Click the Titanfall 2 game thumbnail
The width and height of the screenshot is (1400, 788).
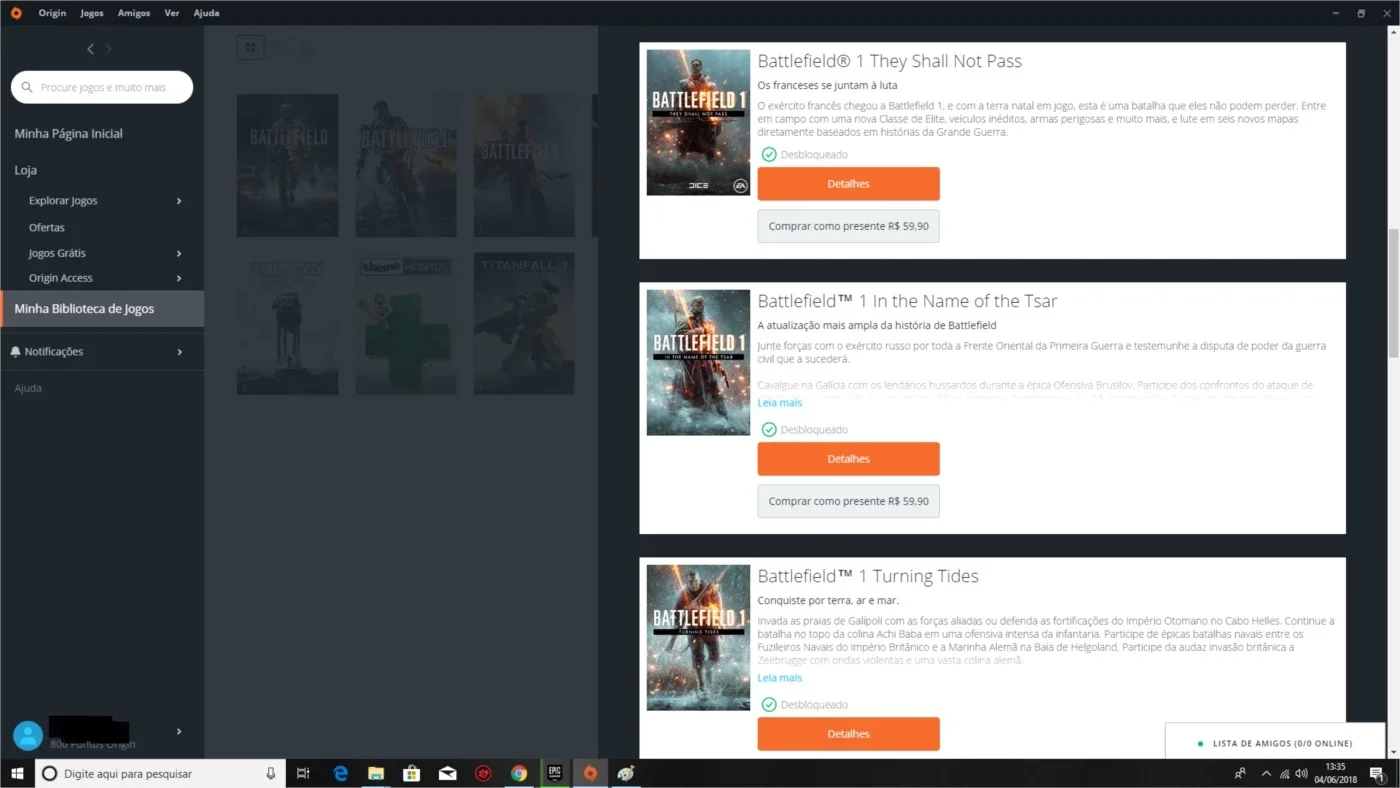click(x=524, y=323)
